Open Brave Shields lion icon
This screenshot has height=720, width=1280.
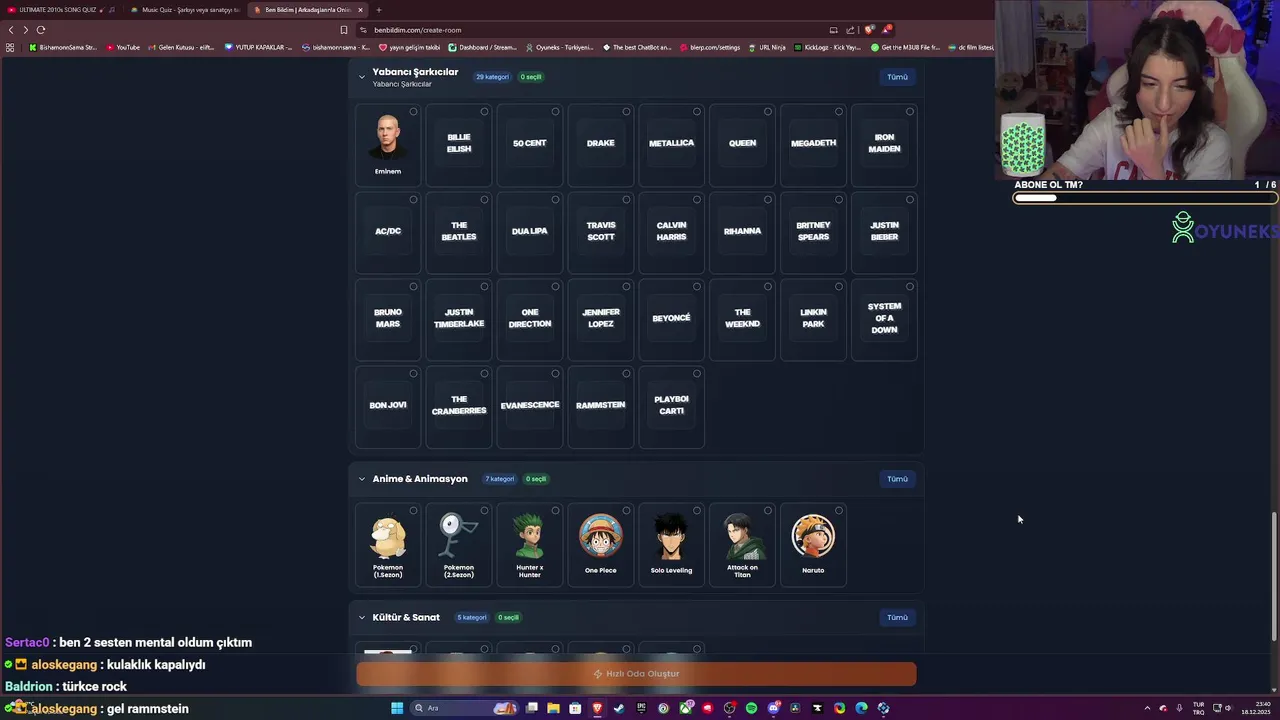click(x=869, y=30)
